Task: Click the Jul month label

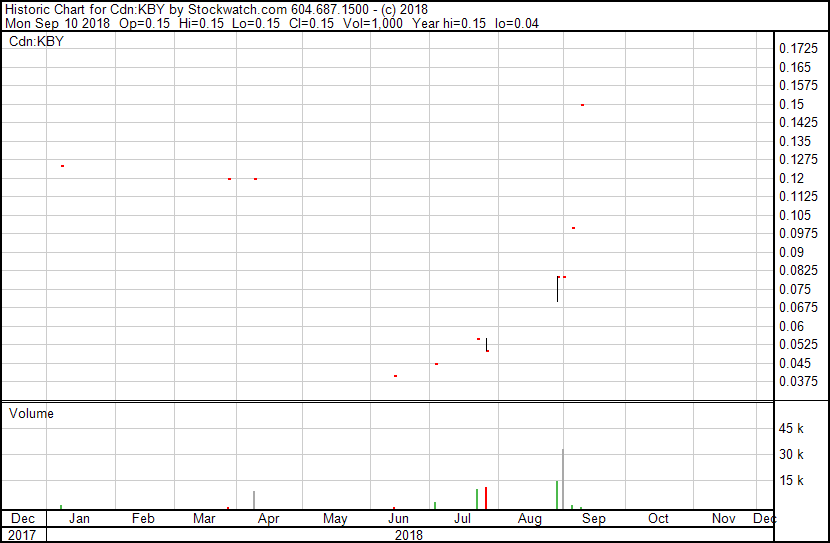Action: pyautogui.click(x=463, y=518)
